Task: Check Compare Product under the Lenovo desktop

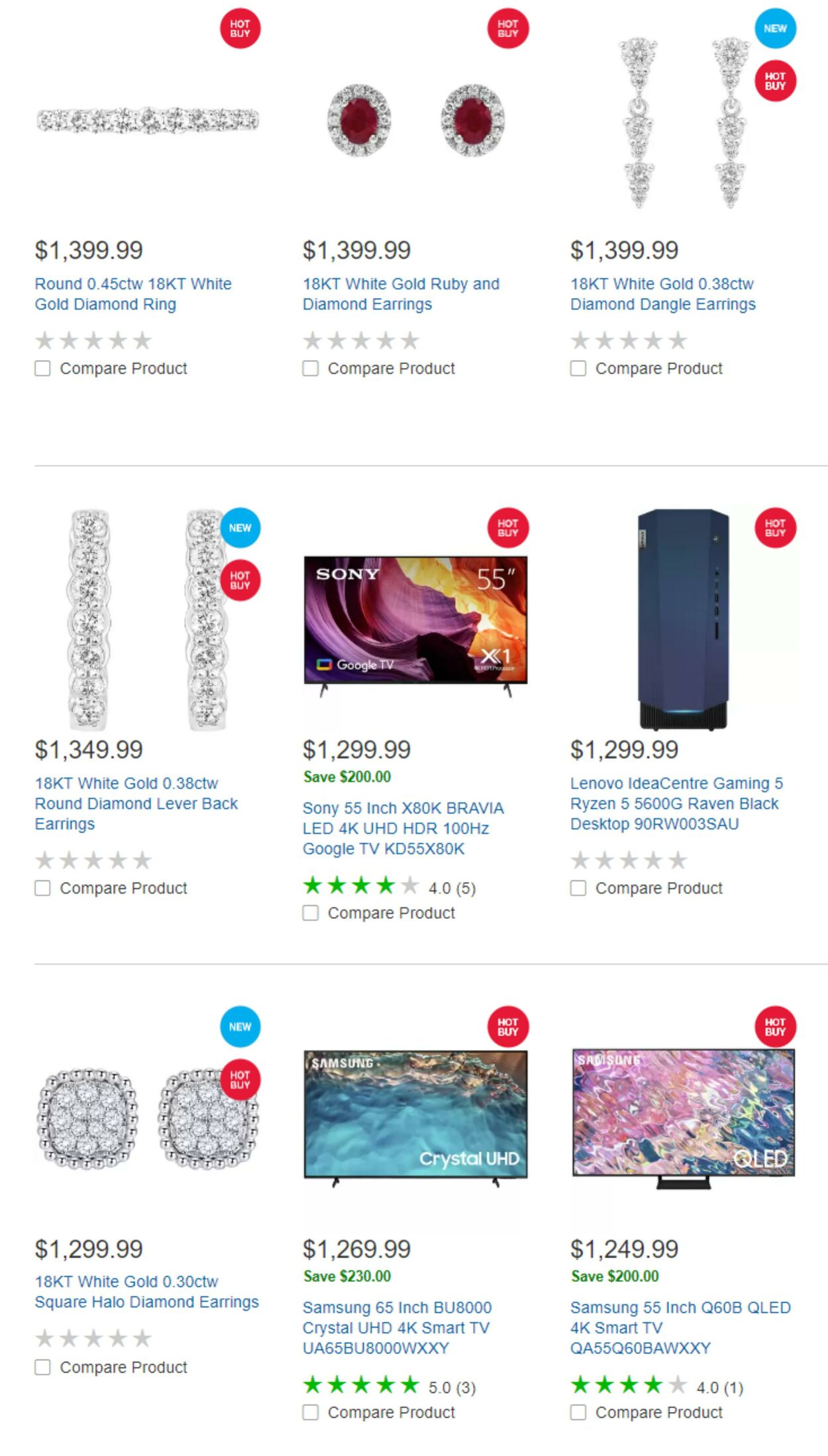Action: 578,887
